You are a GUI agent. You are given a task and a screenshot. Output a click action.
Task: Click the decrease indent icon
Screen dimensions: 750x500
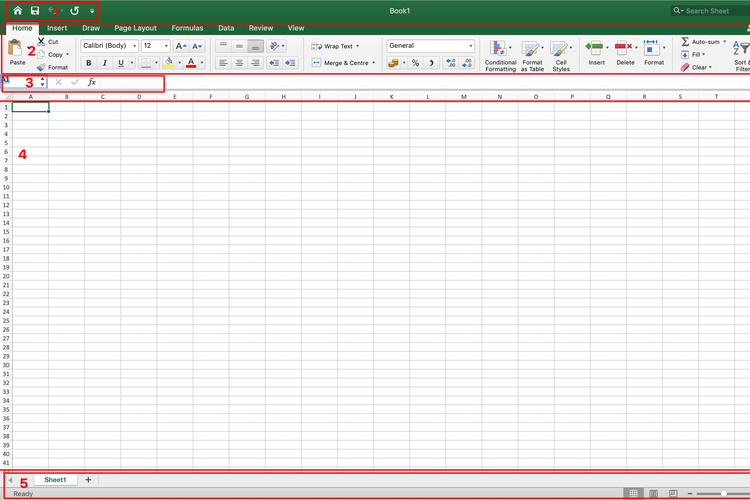click(274, 63)
